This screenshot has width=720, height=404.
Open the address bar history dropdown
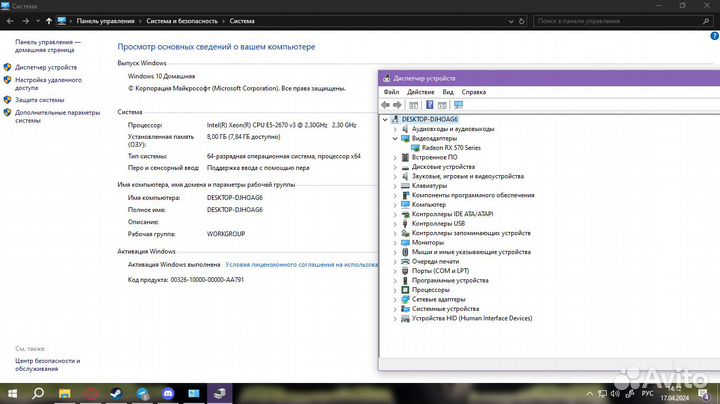coord(511,21)
